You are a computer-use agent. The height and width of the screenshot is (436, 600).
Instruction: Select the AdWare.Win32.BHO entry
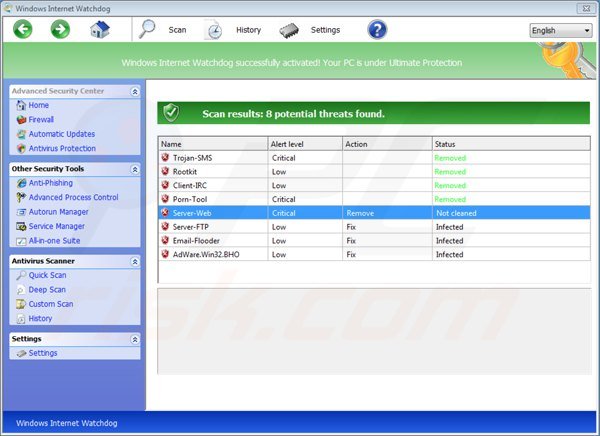pyautogui.click(x=206, y=255)
